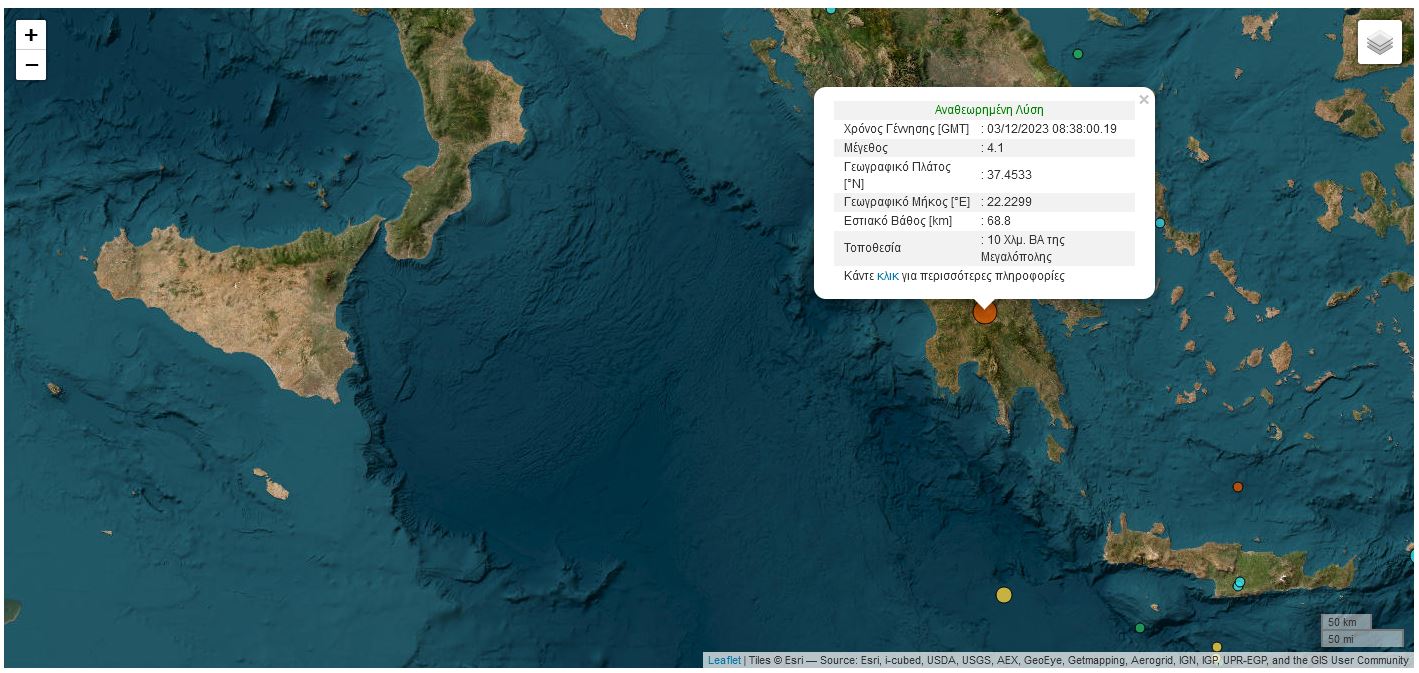Click the origin time value 03/12/2023
This screenshot has width=1419, height=673.
coord(1051,129)
